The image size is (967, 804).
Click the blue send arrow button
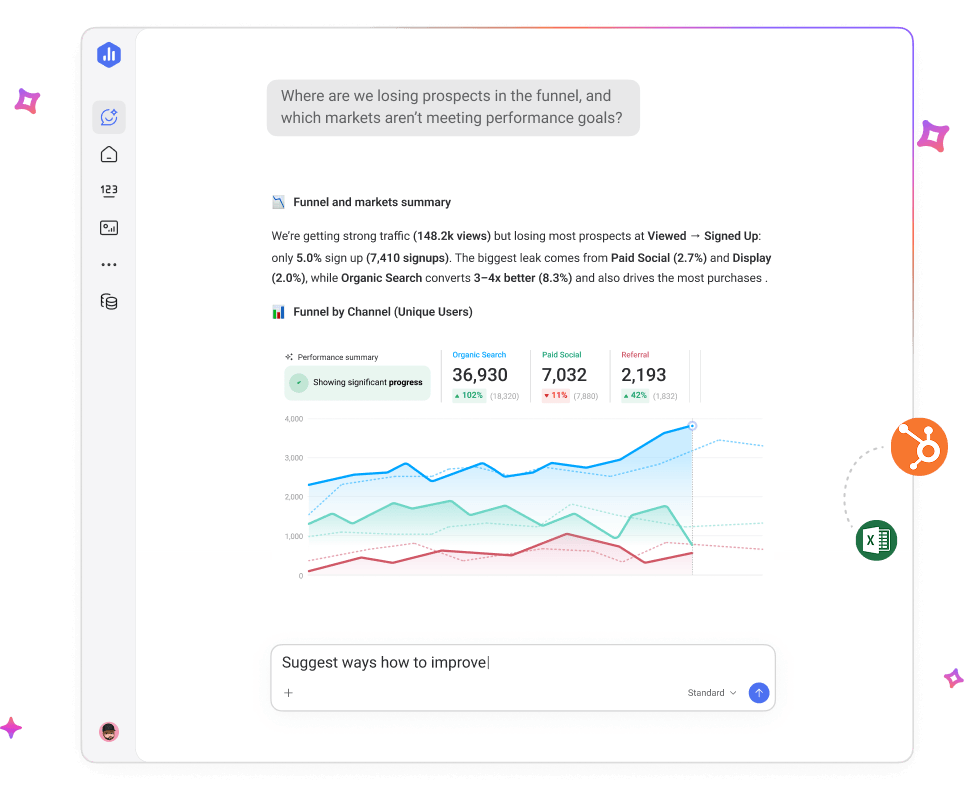pos(759,692)
